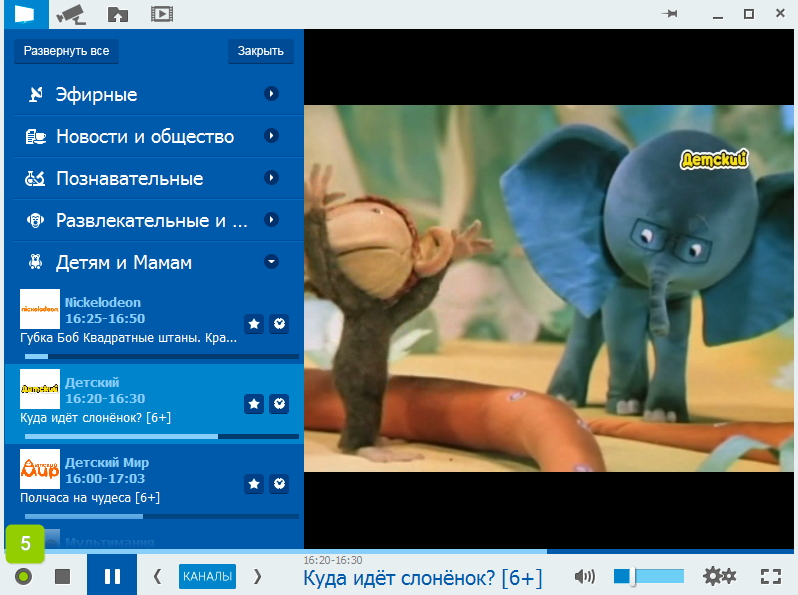This screenshot has height=595, width=798.
Task: Open Детский channel schedule clock icon
Action: (279, 404)
